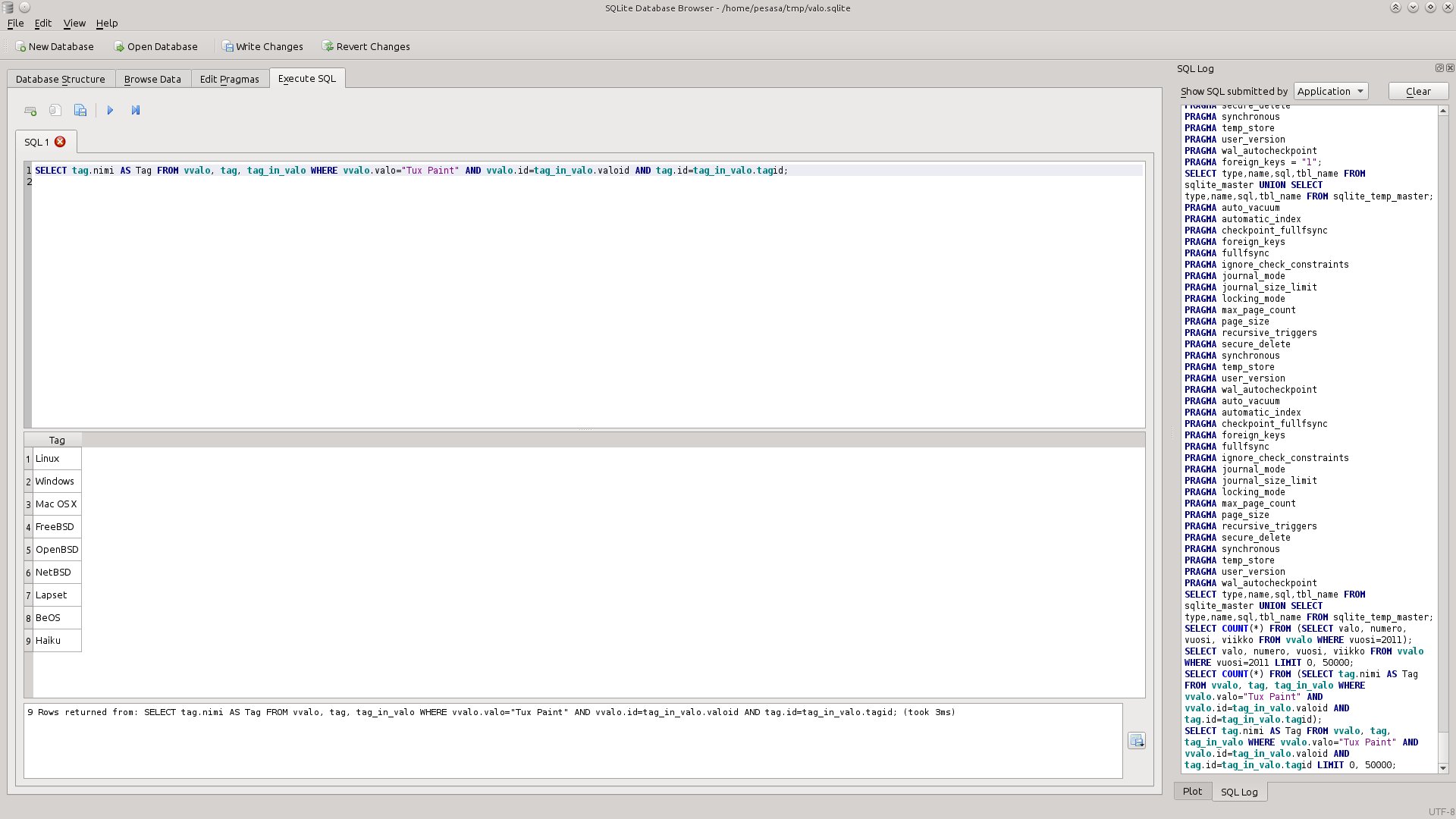The height and width of the screenshot is (819, 1456).
Task: Open the File menu
Action: point(15,24)
